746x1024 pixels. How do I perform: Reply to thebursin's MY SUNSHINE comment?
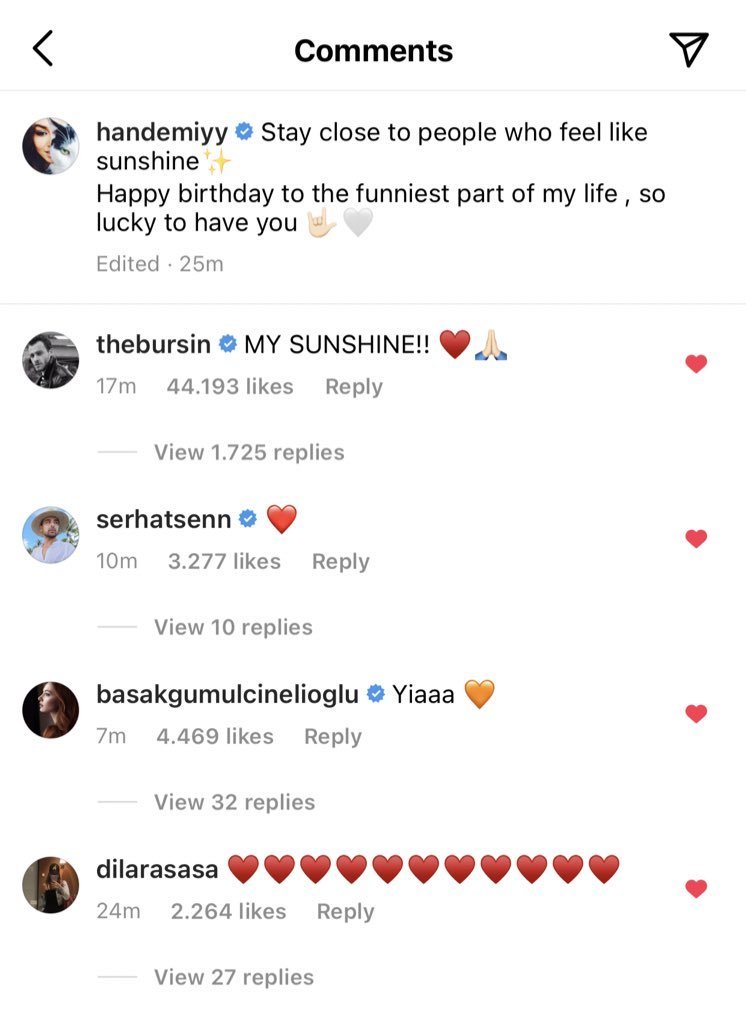[354, 387]
